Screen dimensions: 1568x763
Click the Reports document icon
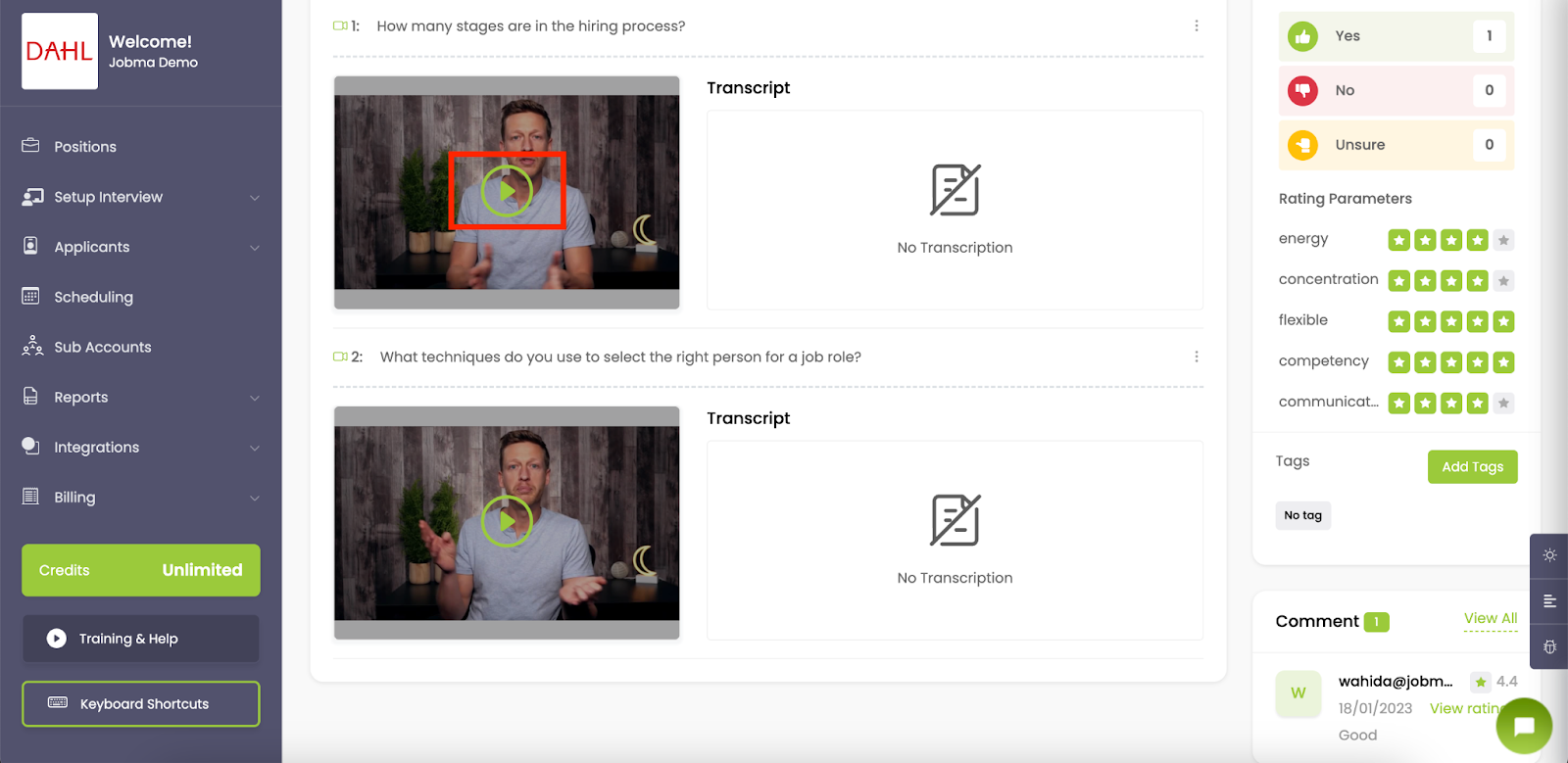point(30,397)
